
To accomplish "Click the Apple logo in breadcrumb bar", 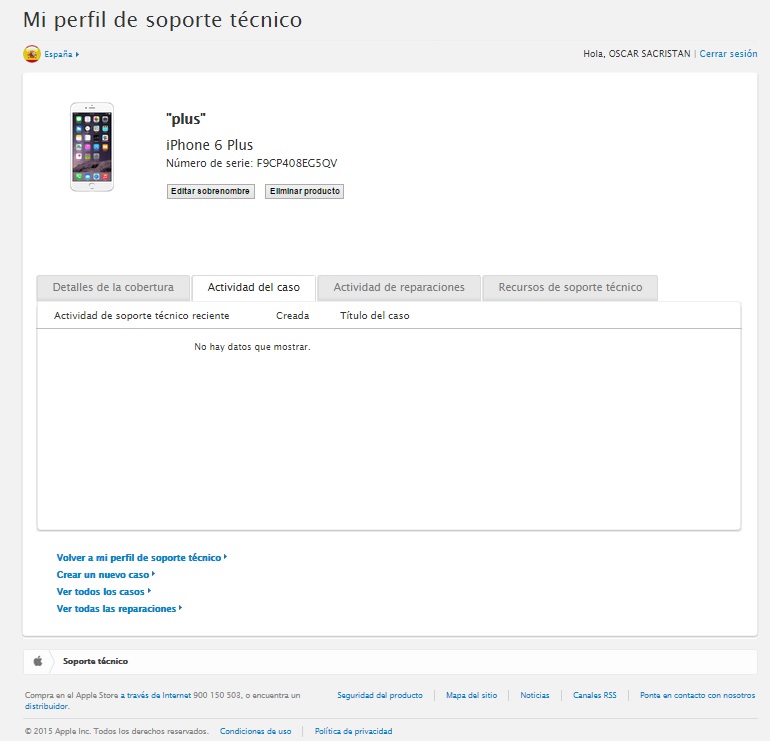I will (x=38, y=661).
